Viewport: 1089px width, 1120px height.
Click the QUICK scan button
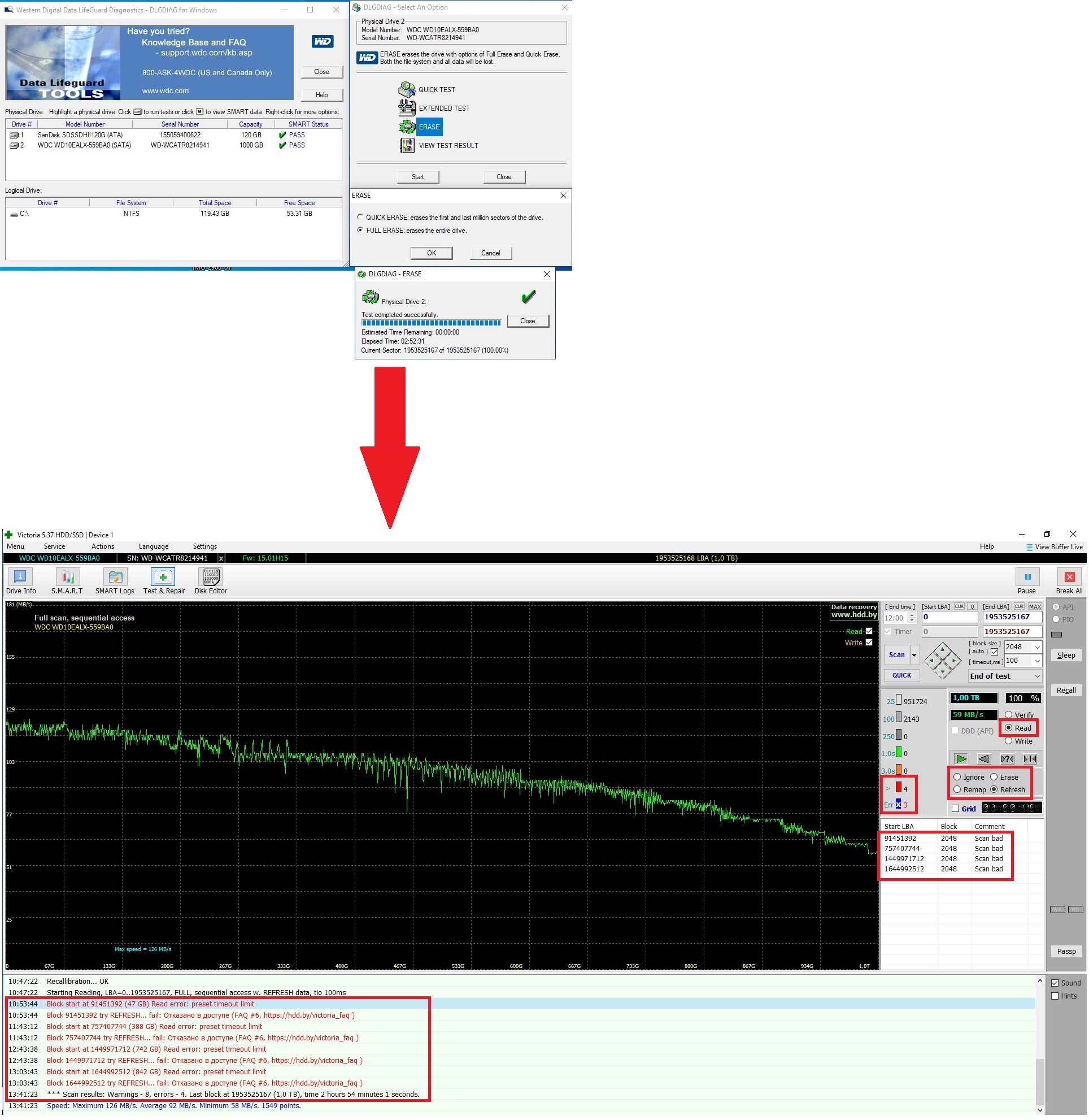pos(902,675)
